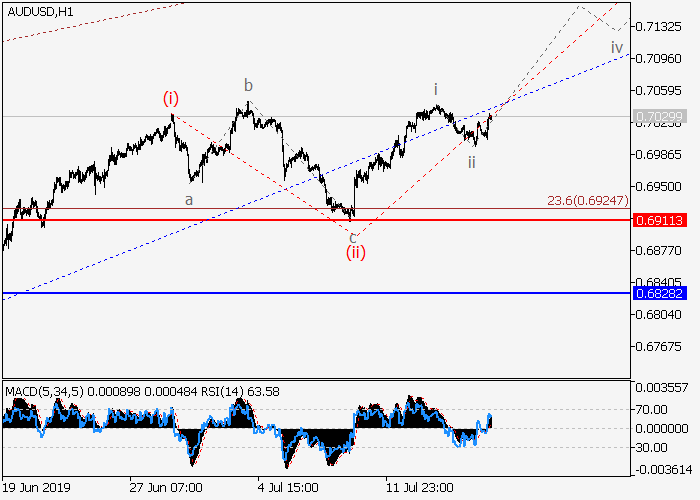700x500 pixels.
Task: Select the blue-gray wave ii label
Action: pos(471,161)
